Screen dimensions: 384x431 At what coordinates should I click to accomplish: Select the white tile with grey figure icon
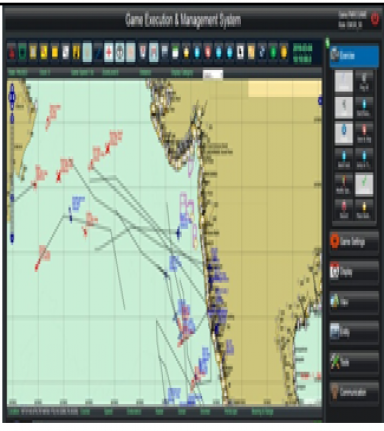344,107
